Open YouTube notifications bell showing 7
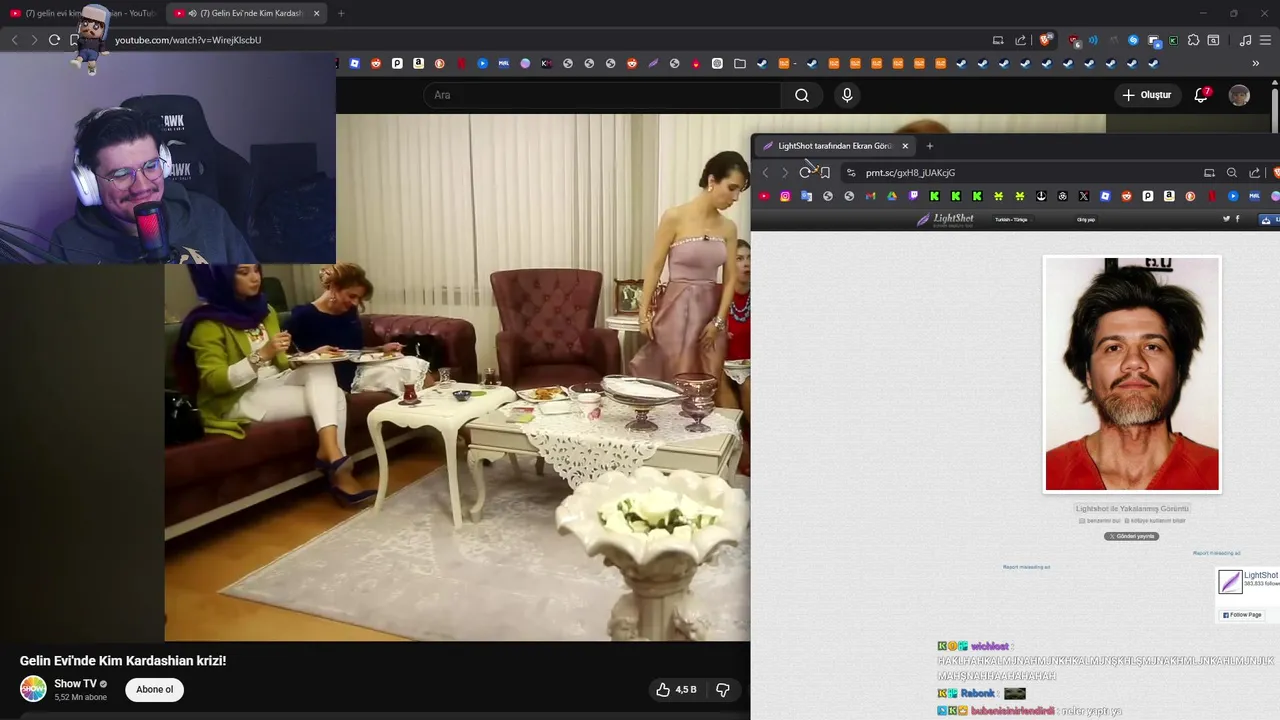The image size is (1280, 720). click(x=1201, y=95)
